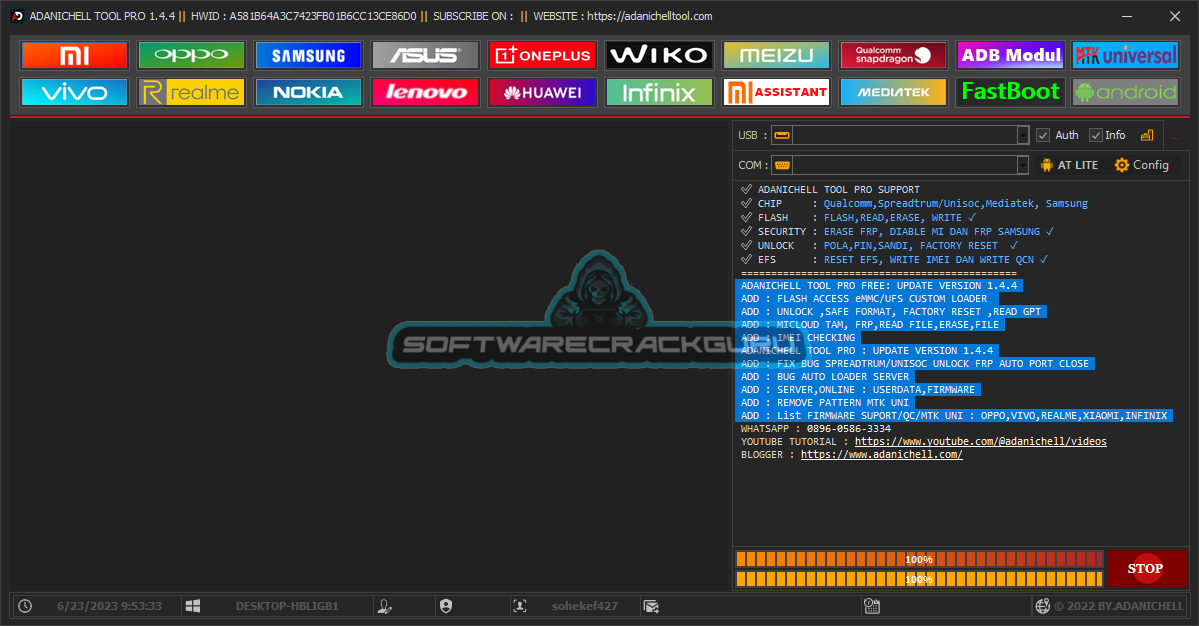Image resolution: width=1199 pixels, height=626 pixels.
Task: Click the COM port icon
Action: pyautogui.click(x=781, y=165)
